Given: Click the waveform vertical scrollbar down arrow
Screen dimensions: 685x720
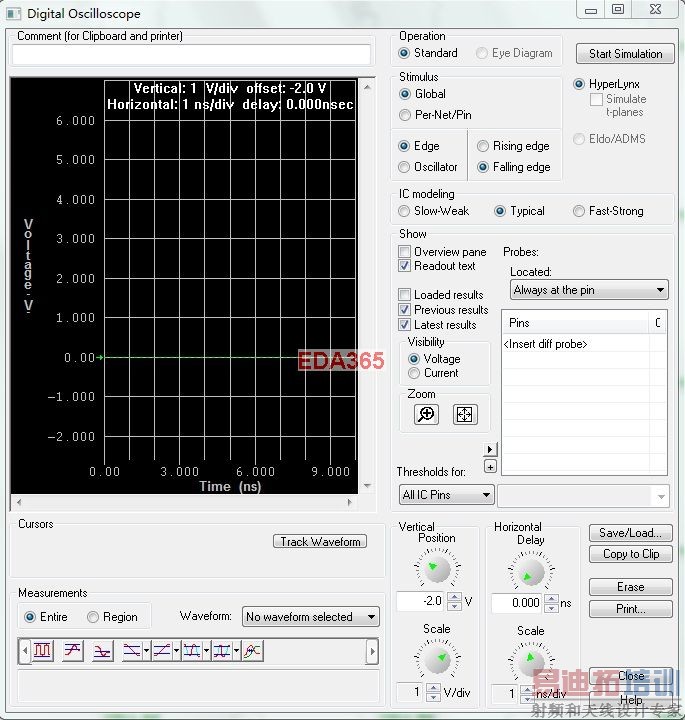Looking at the screenshot, I should point(367,486).
